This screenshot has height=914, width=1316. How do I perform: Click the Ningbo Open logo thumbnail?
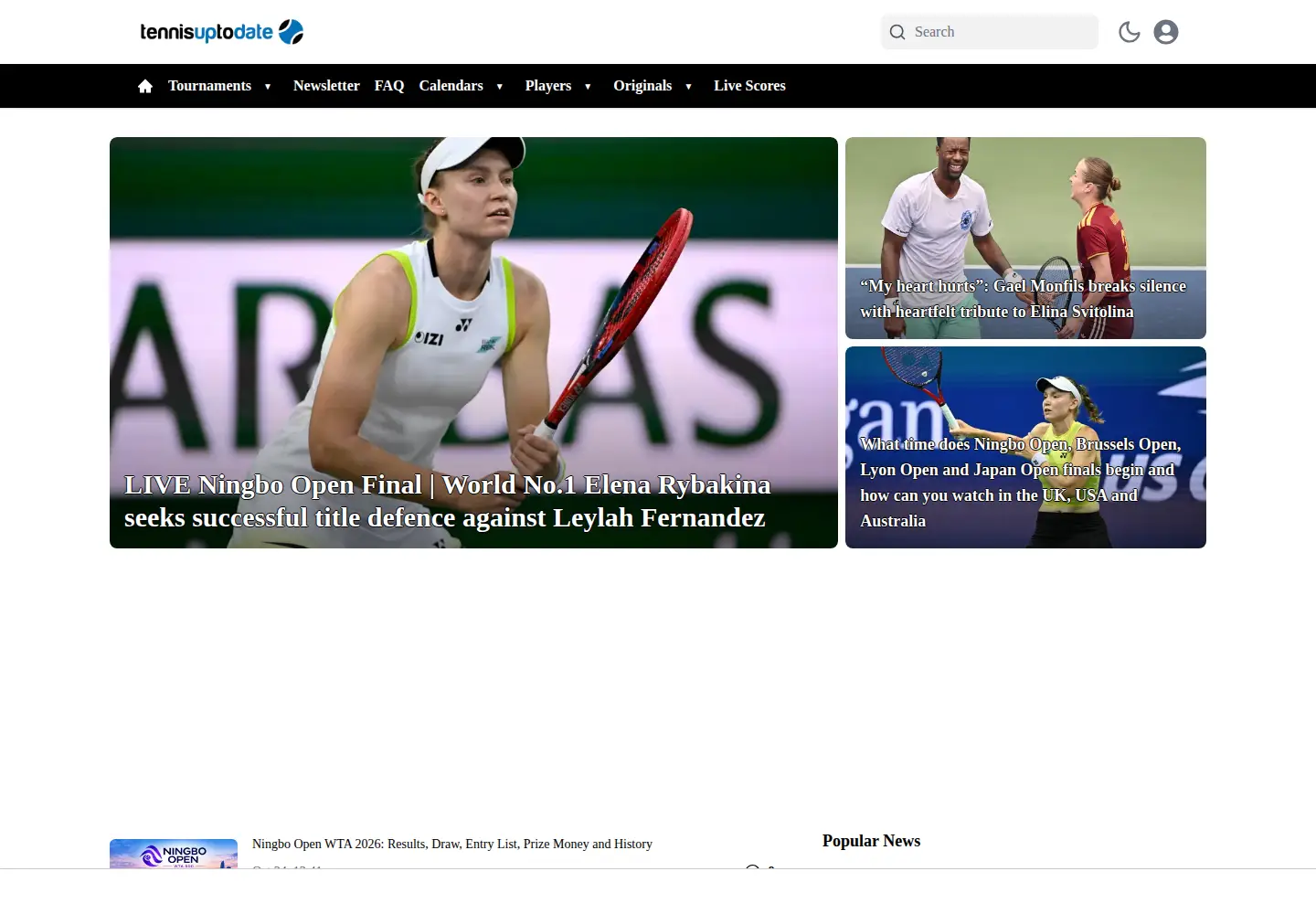[174, 854]
